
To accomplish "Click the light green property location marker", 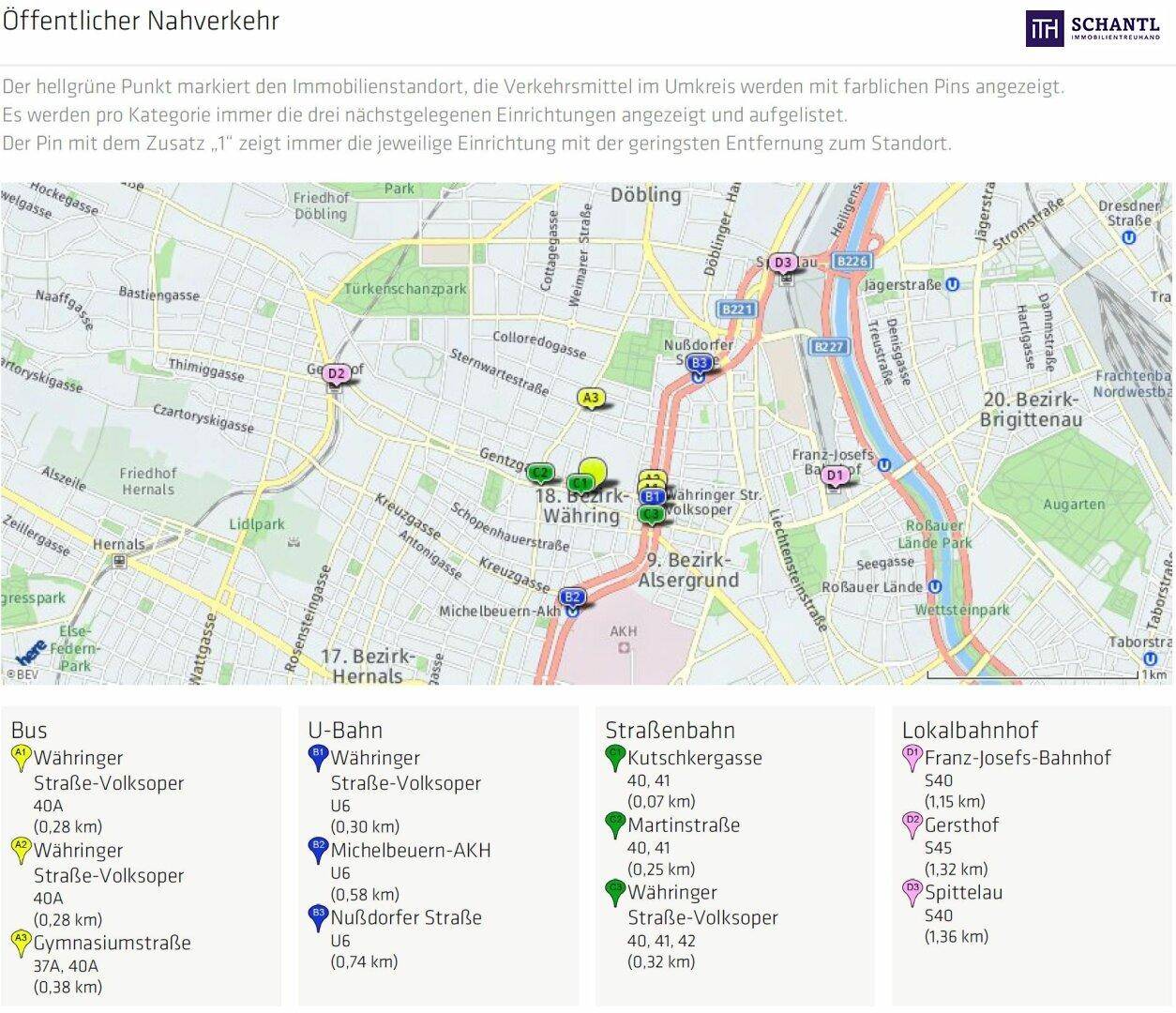I will point(593,469).
